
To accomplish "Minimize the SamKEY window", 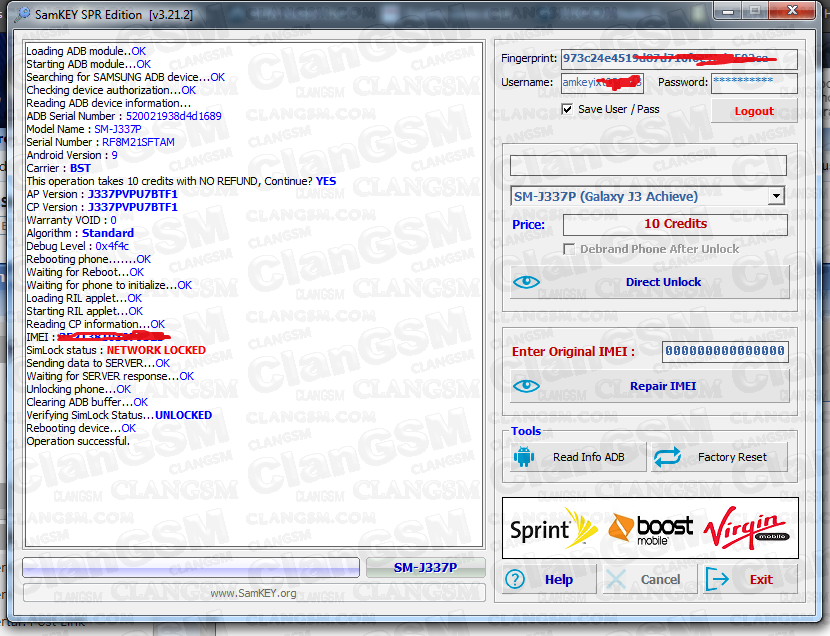I will tap(728, 11).
